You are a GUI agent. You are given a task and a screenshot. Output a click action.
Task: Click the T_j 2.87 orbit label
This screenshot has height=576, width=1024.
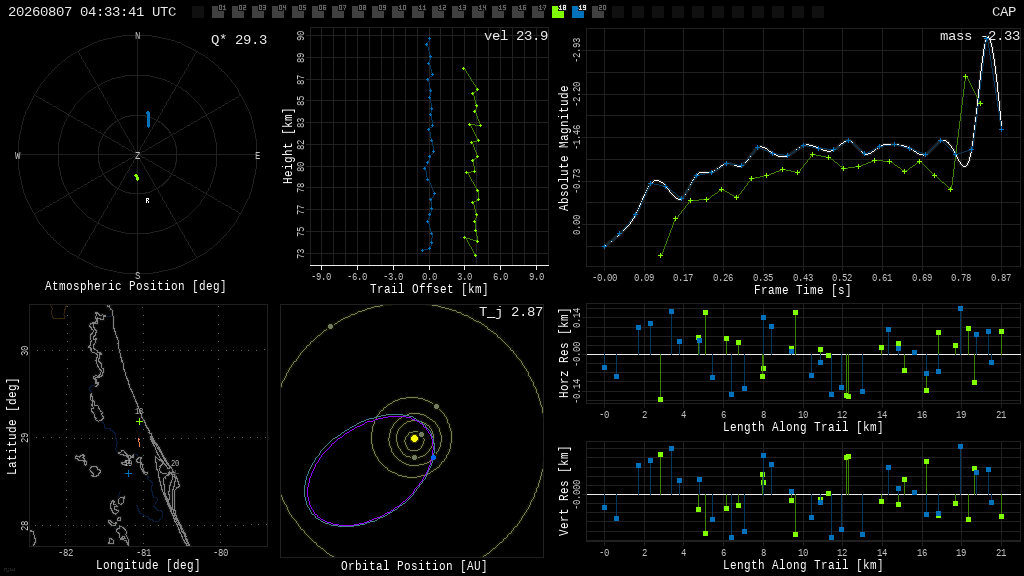(511, 312)
